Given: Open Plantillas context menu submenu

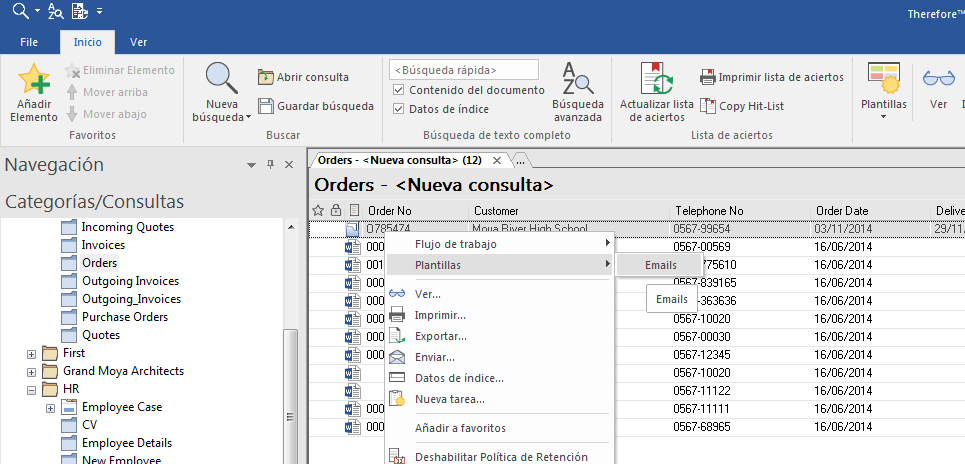Looking at the screenshot, I should pyautogui.click(x=500, y=265).
